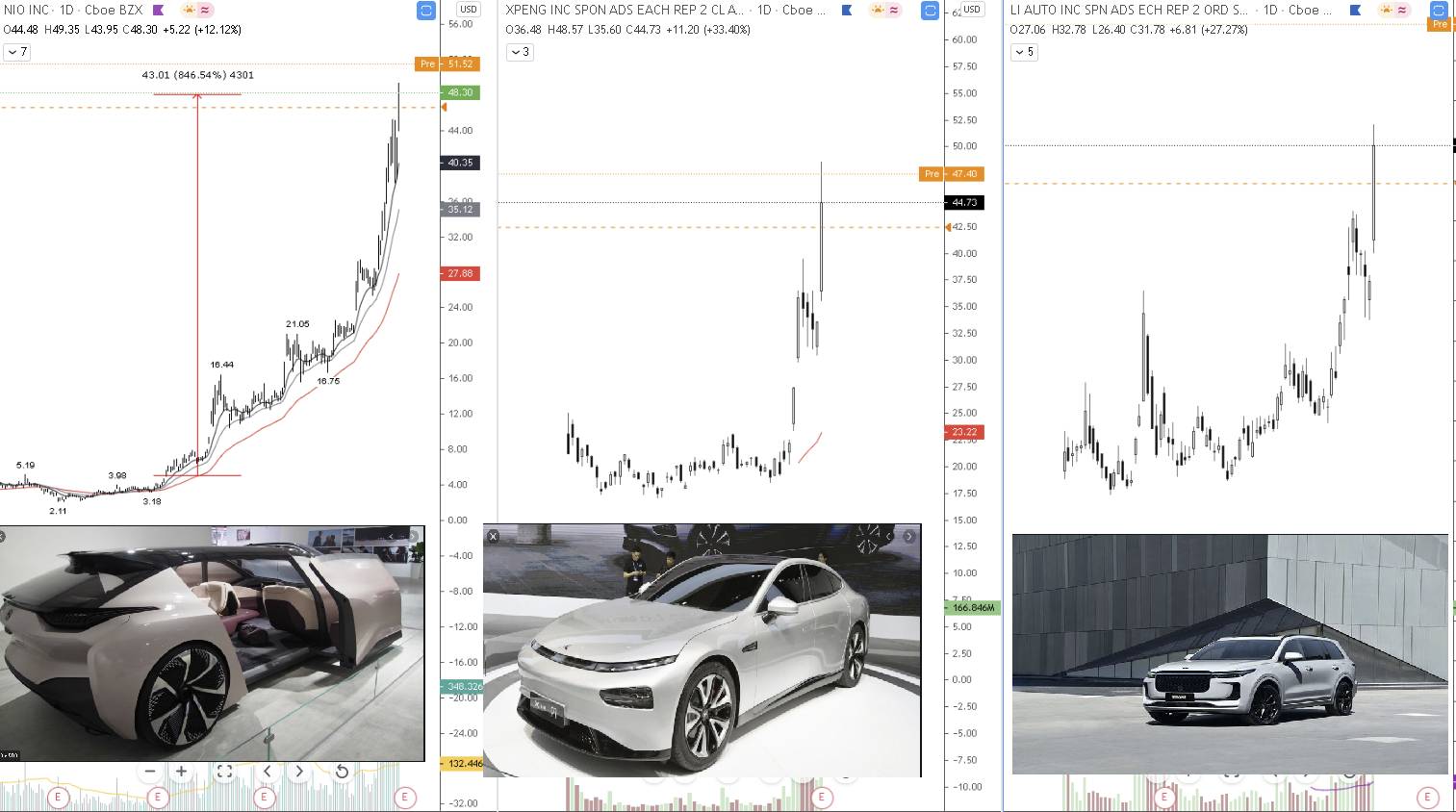Click the fit-chart fullscreen icon in bottom toolbar

coord(225,771)
